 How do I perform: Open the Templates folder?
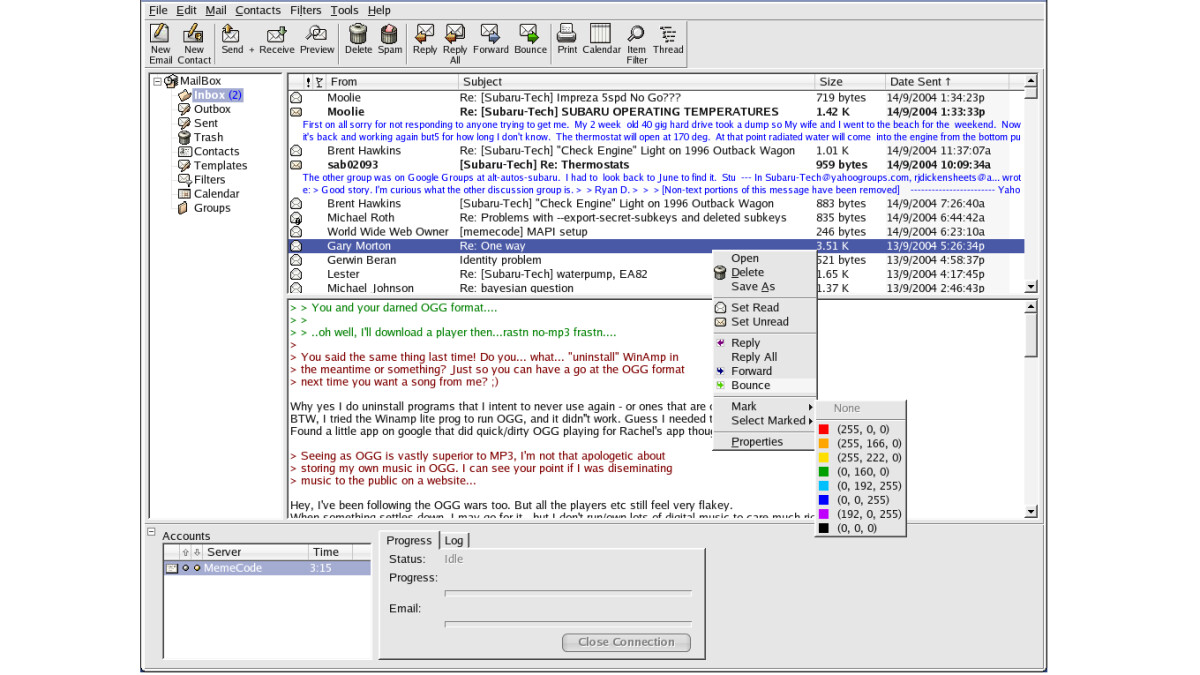220,166
